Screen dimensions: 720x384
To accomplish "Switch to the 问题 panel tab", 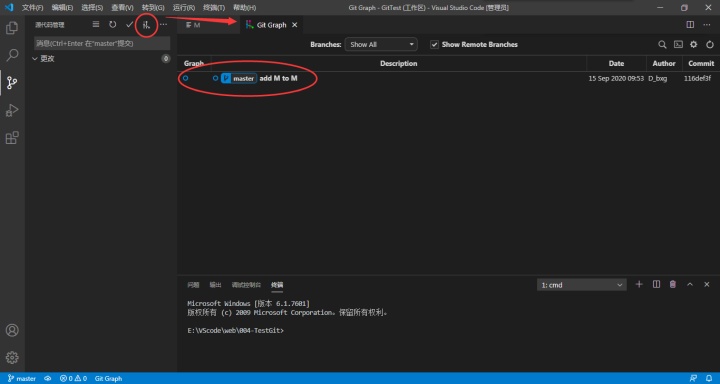I will (193, 285).
